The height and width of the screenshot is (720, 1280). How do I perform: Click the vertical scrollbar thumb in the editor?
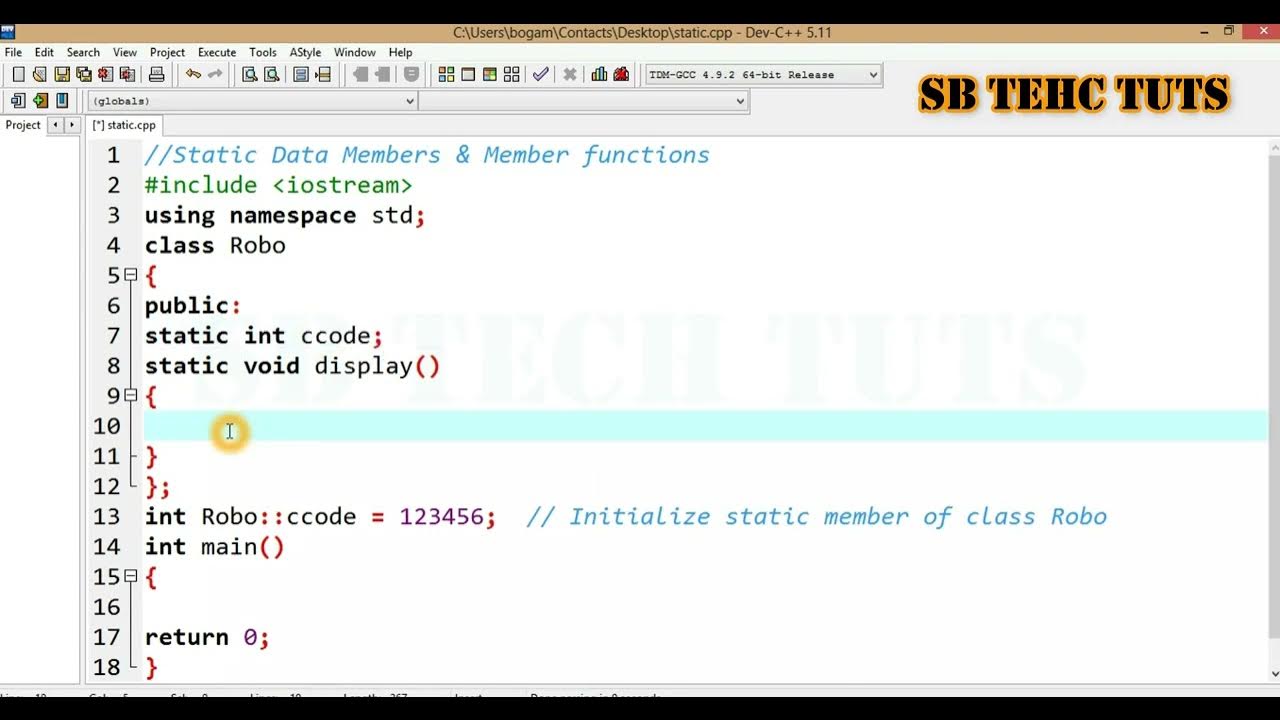pos(1274,397)
